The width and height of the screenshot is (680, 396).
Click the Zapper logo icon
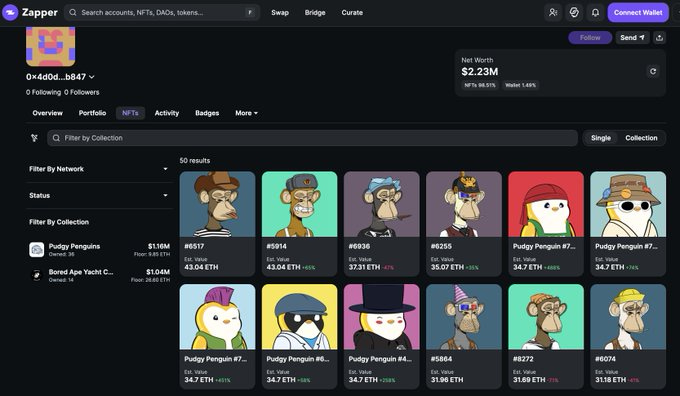(x=10, y=12)
